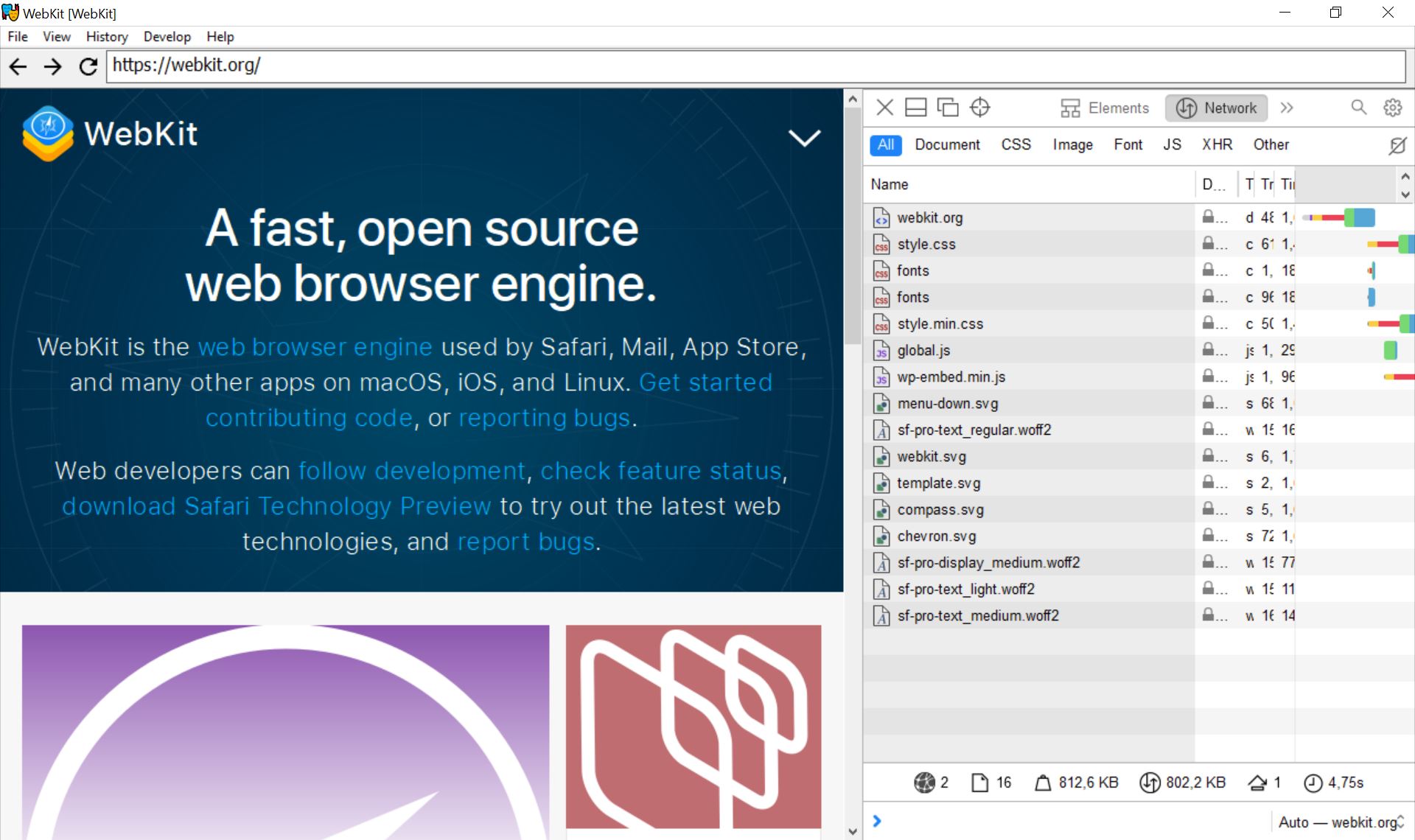Expand the more filters chevron in DevTools
The width and height of the screenshot is (1415, 840).
pyautogui.click(x=1289, y=107)
